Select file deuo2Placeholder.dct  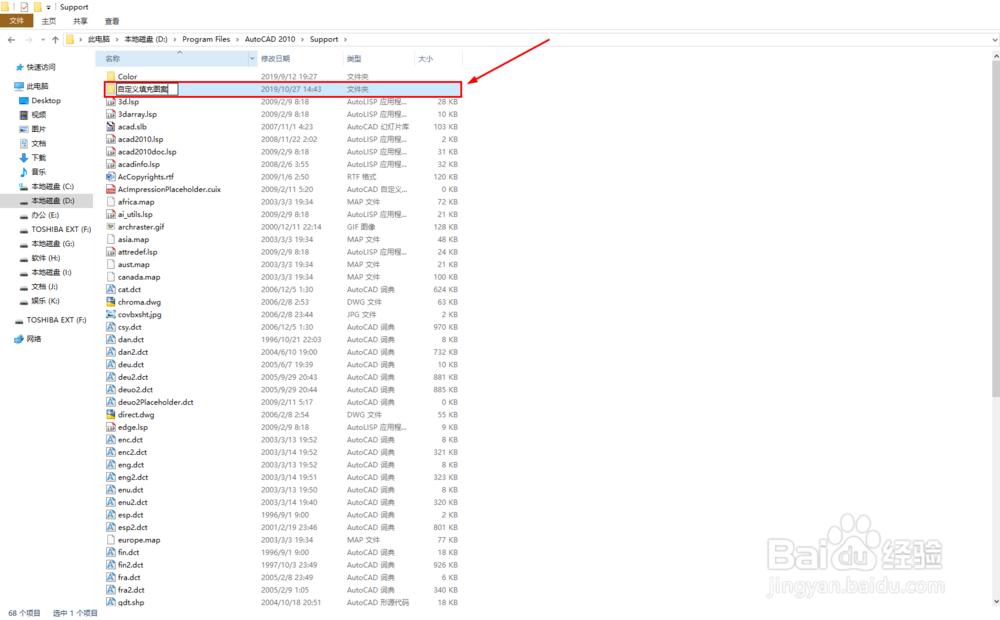pos(156,402)
